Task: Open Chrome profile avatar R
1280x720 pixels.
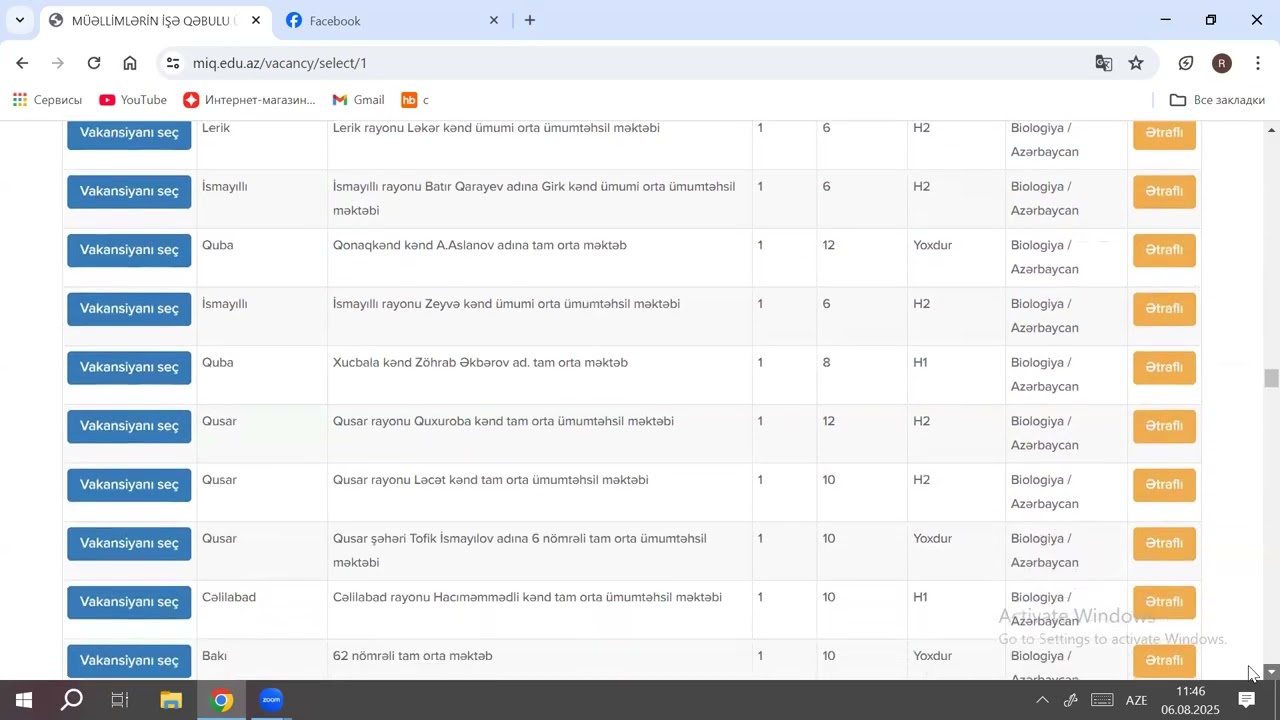Action: tap(1222, 63)
